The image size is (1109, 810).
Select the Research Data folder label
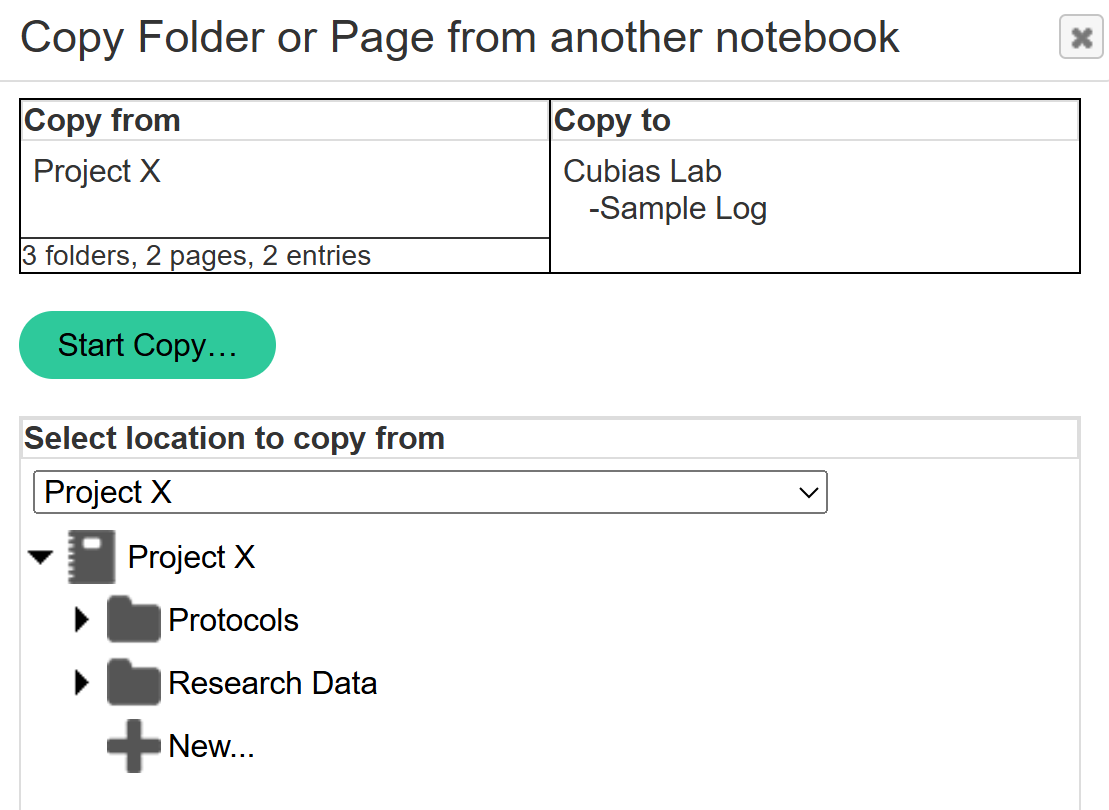pyautogui.click(x=272, y=684)
